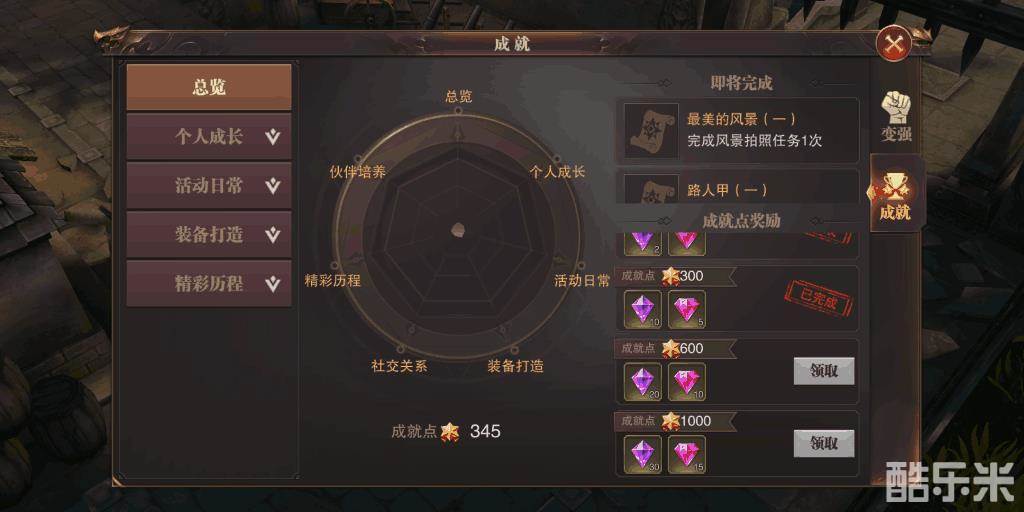Screen dimensions: 1024x512
Task: Claim the 600 achievement point reward
Action: click(x=824, y=371)
